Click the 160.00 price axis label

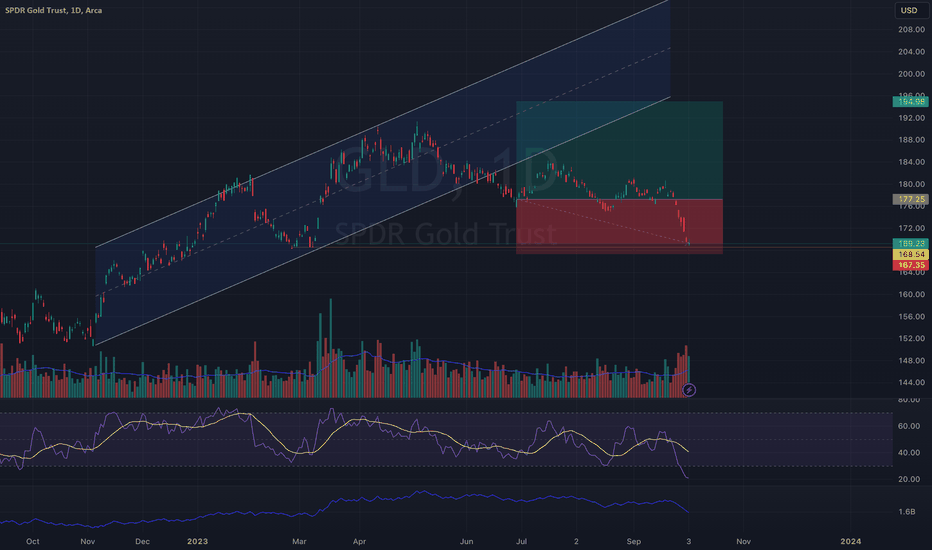coord(911,294)
